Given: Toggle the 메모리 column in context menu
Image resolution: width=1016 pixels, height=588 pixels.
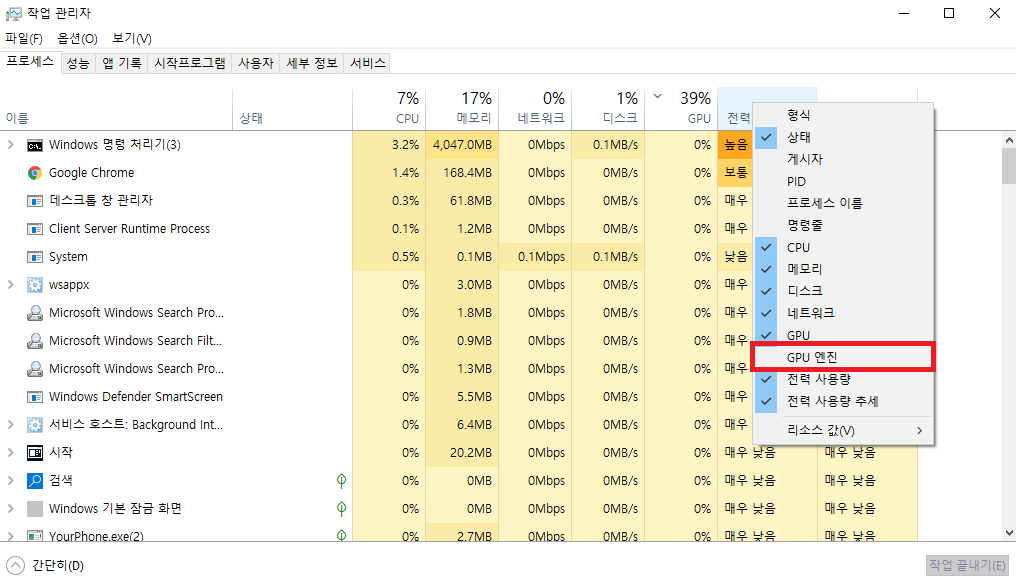Looking at the screenshot, I should [x=843, y=269].
